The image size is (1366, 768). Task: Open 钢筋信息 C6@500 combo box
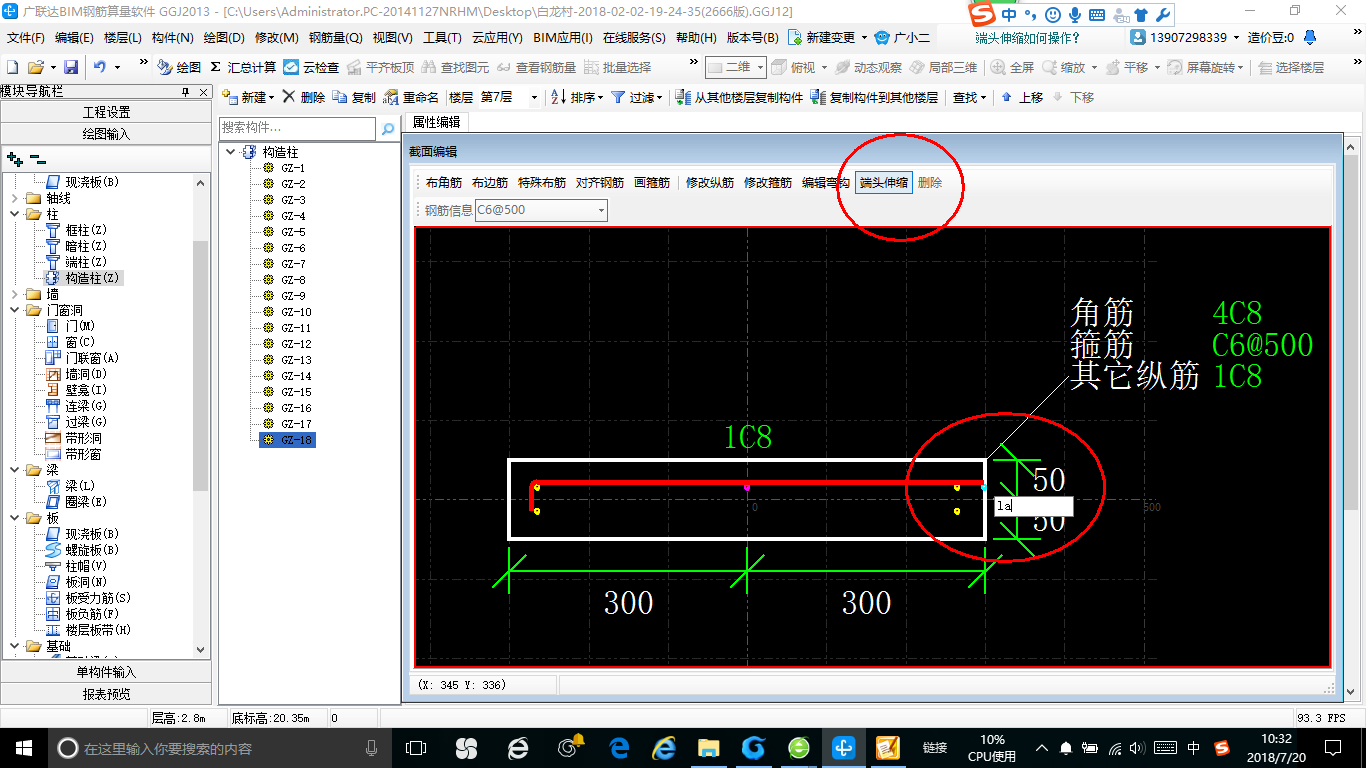[541, 210]
